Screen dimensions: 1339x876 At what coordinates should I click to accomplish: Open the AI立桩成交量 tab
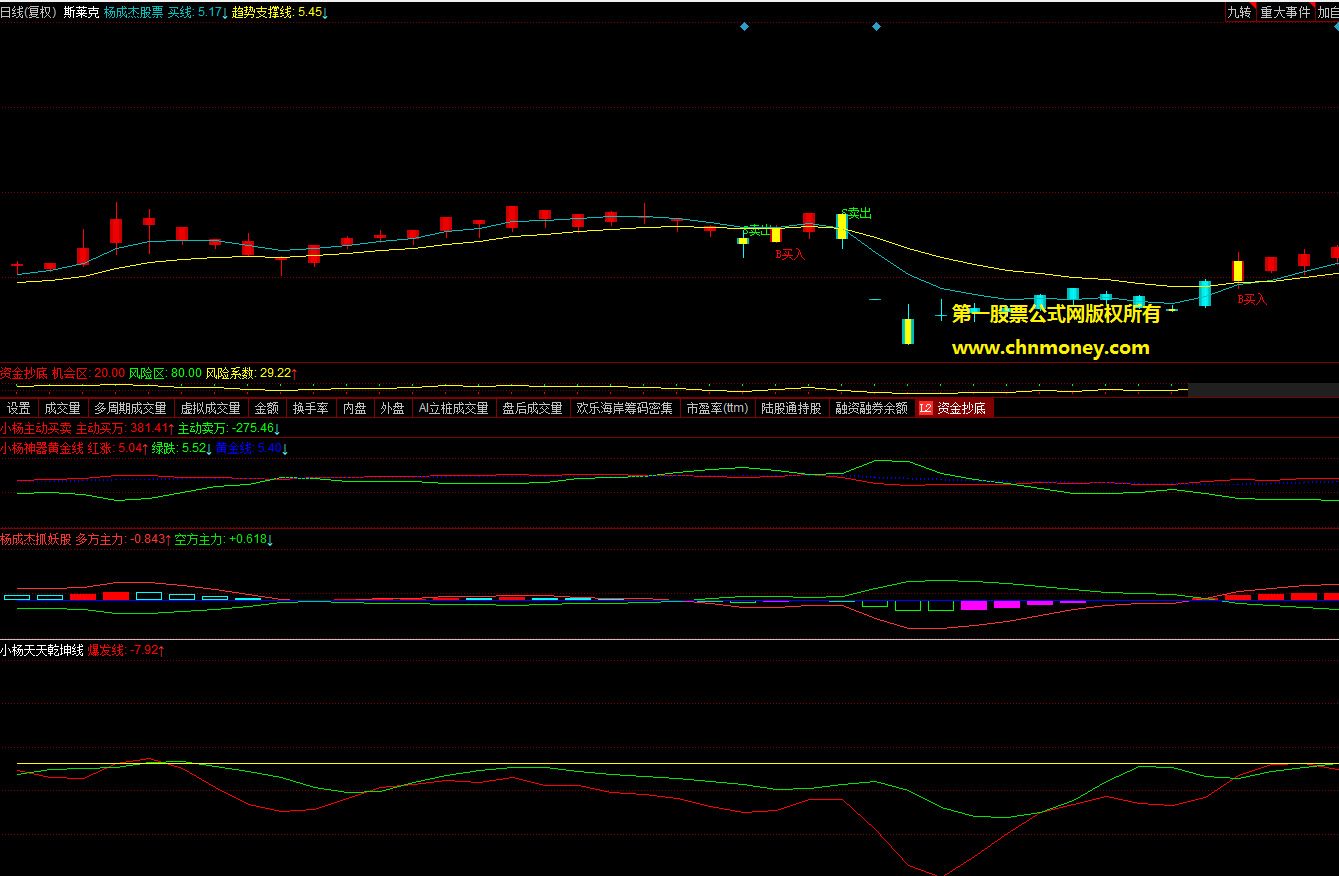coord(453,408)
